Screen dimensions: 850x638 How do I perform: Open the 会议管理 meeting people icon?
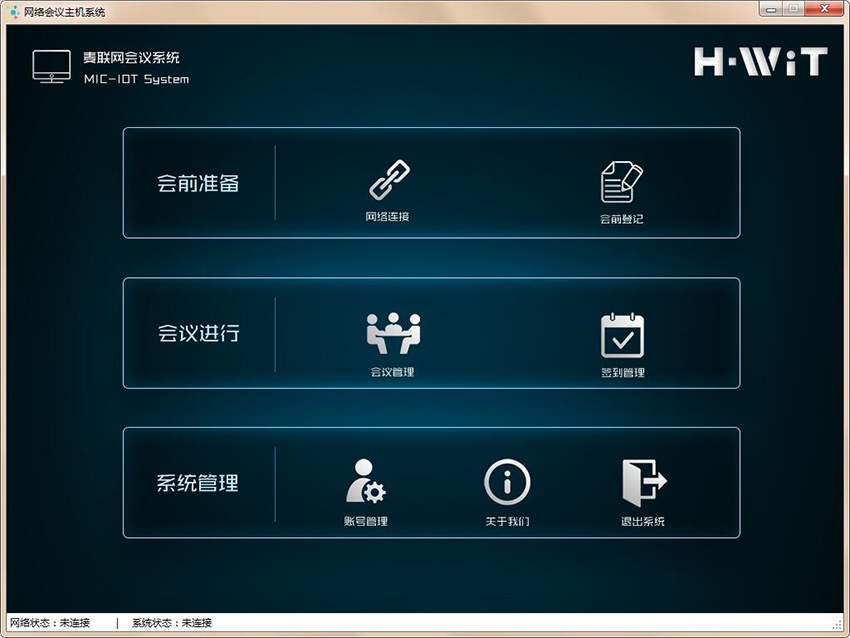394,333
